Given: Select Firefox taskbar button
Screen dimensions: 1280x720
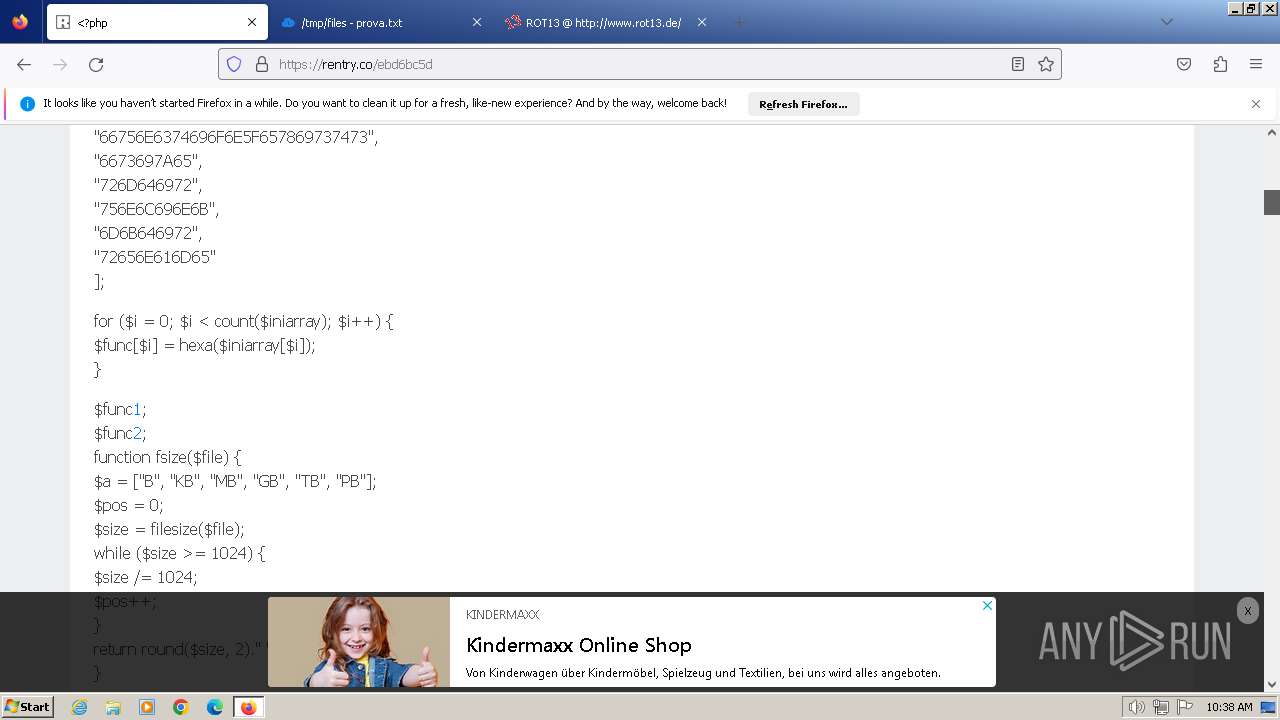Looking at the screenshot, I should pos(248,707).
